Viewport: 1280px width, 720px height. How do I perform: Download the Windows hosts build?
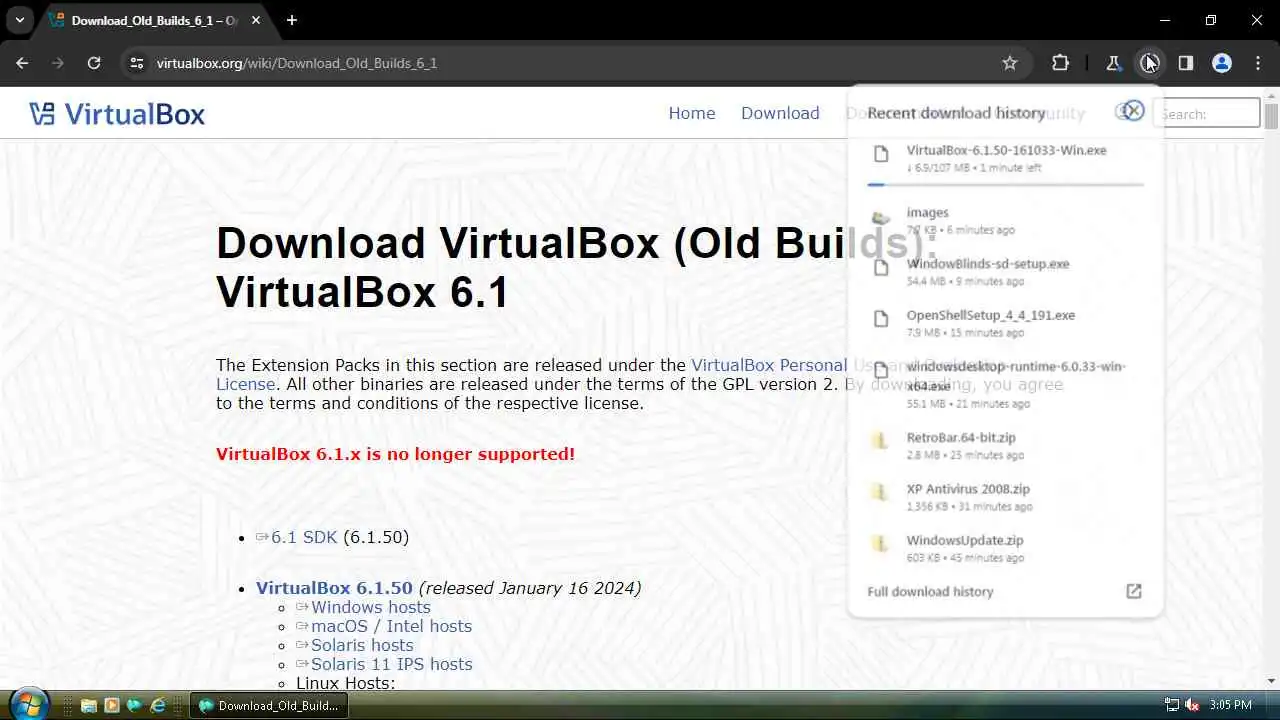[370, 607]
